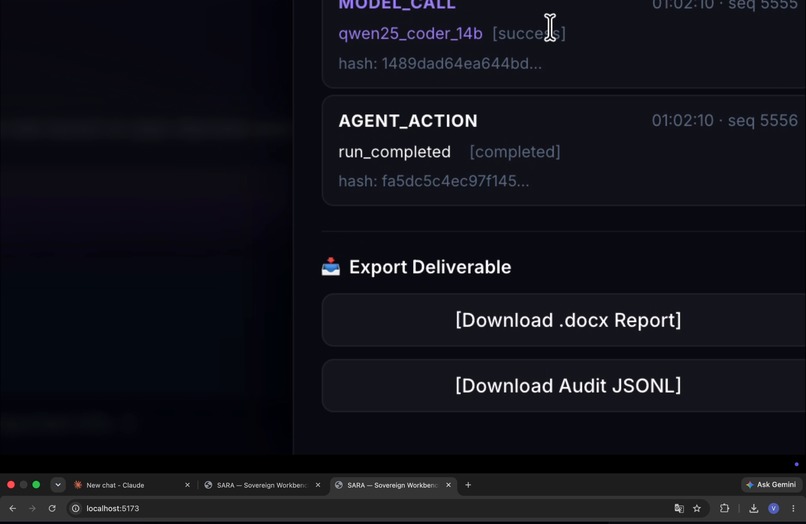This screenshot has height=524, width=806.
Task: Translate this page icon
Action: coord(679,509)
